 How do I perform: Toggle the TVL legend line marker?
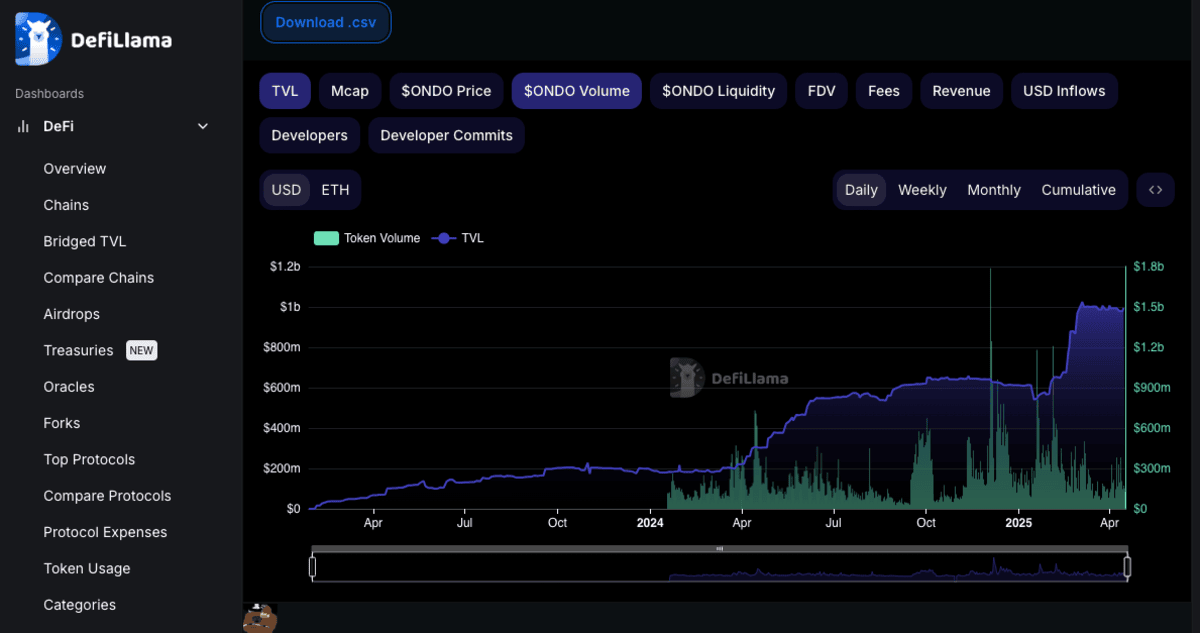[x=443, y=238]
